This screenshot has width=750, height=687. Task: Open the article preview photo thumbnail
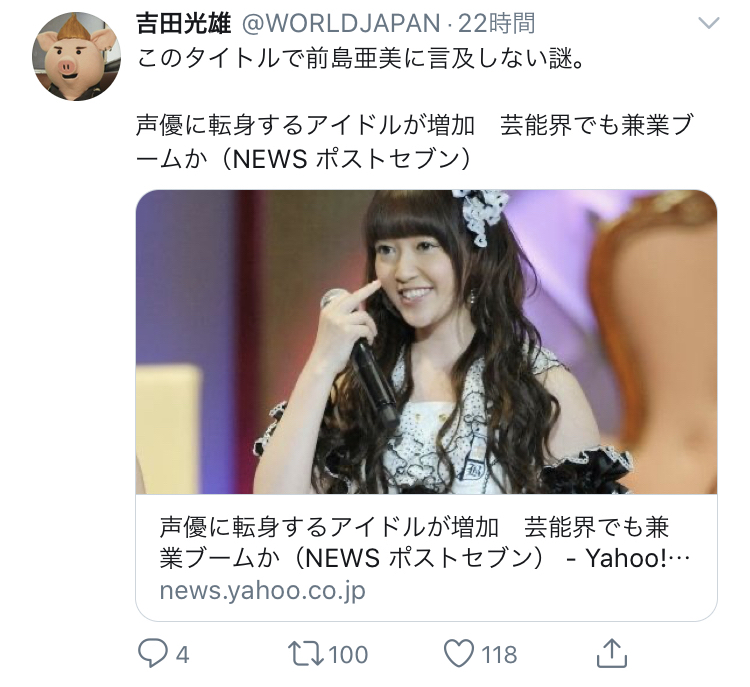[426, 342]
